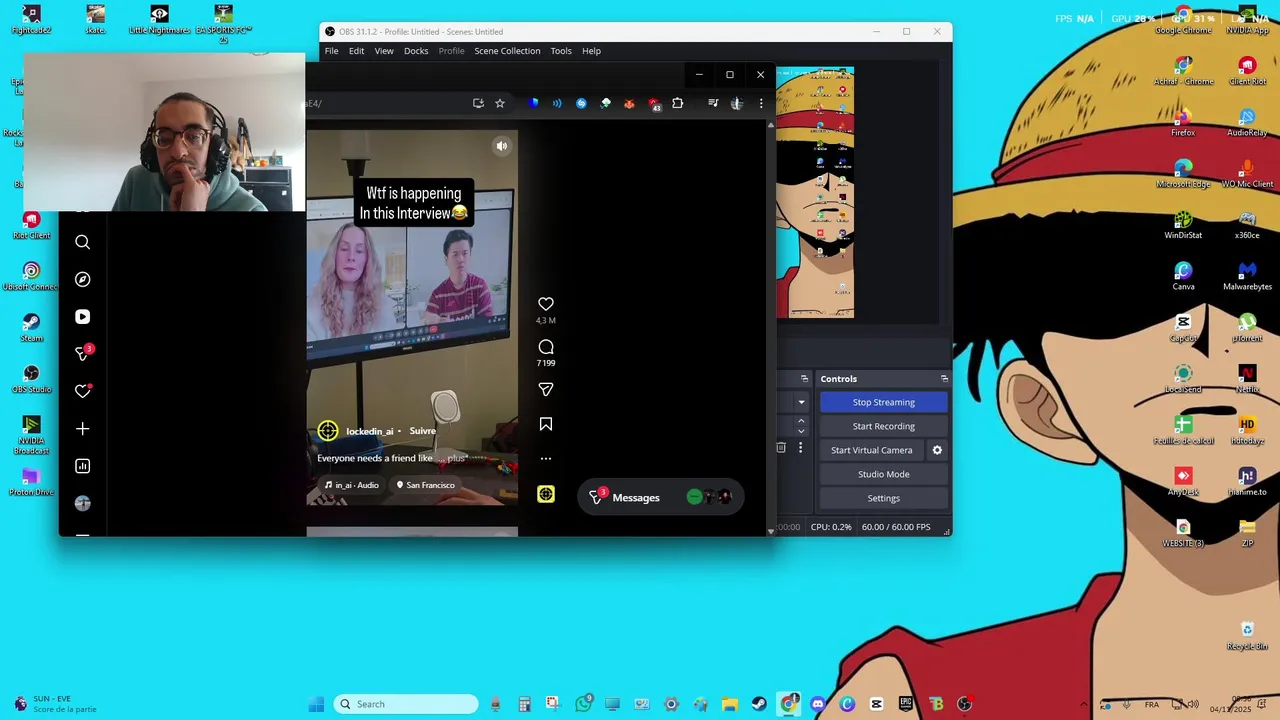
Task: Open notifications heart icon in sidebar
Action: point(83,391)
